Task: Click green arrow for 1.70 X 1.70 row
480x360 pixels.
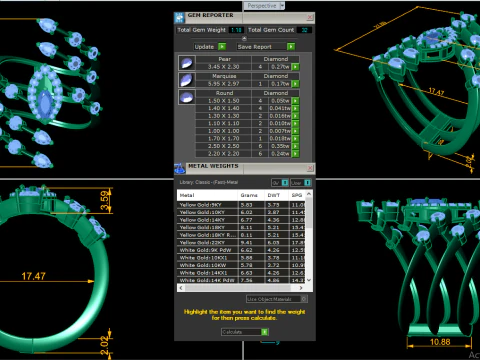Action: click(295, 139)
